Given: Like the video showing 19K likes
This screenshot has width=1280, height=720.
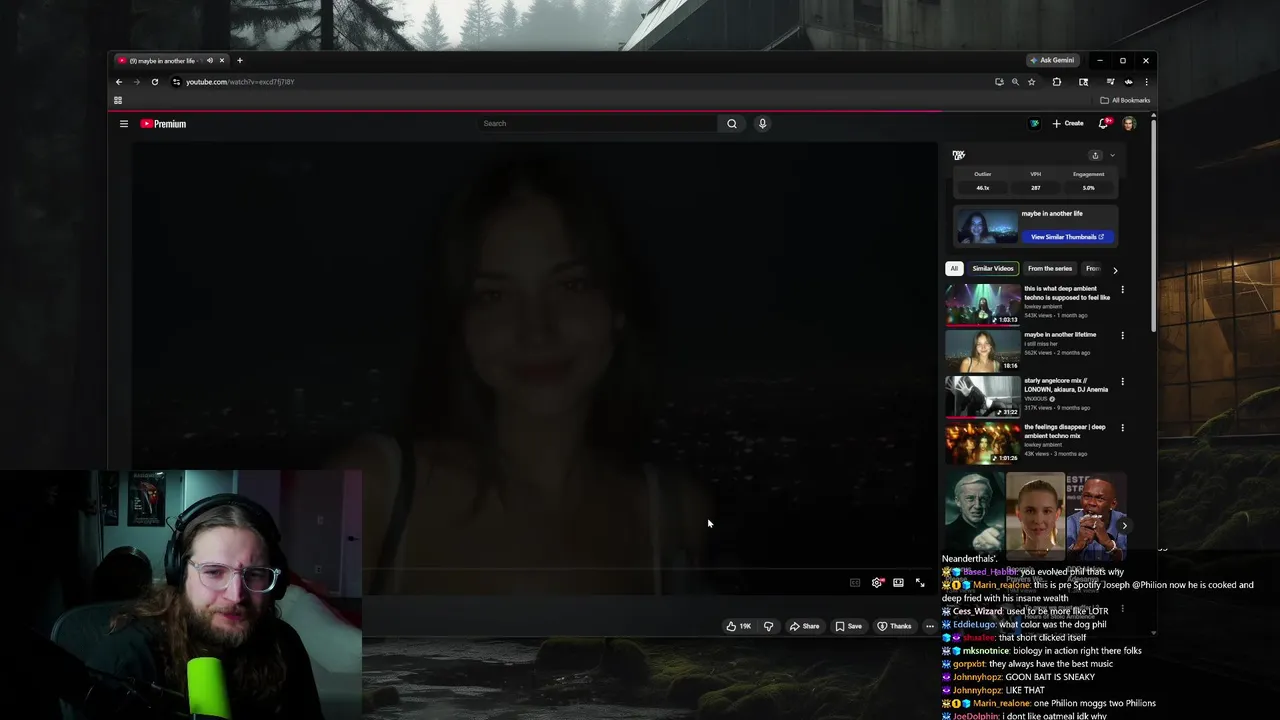Looking at the screenshot, I should pyautogui.click(x=739, y=626).
